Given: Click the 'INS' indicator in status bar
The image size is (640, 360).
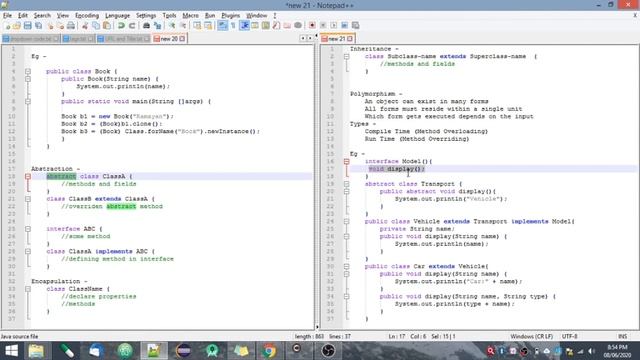Looking at the screenshot, I should [x=622, y=336].
